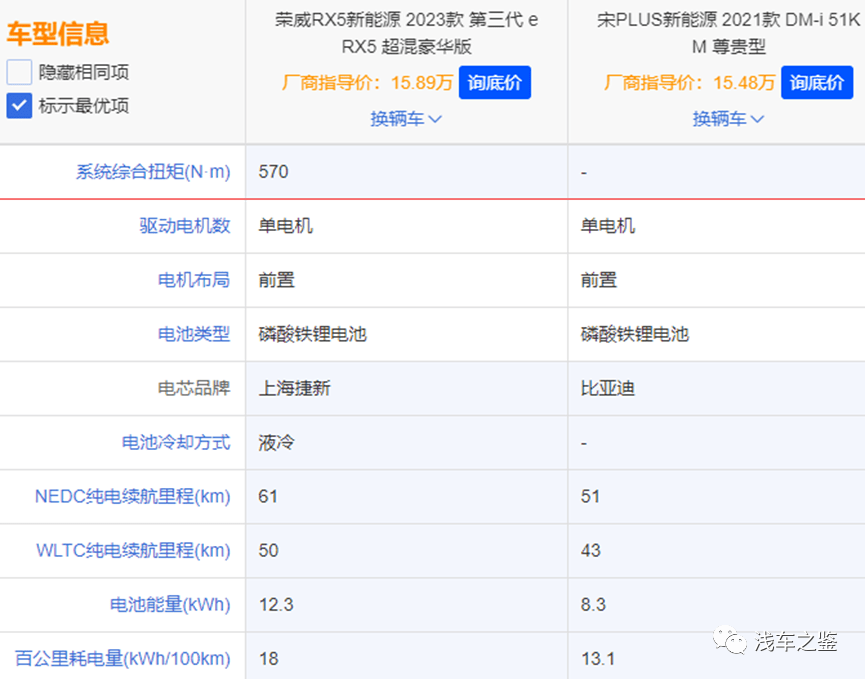The image size is (865, 679).
Task: Open the 系统综合扭矩(N·m) parameter link
Action: (x=153, y=172)
